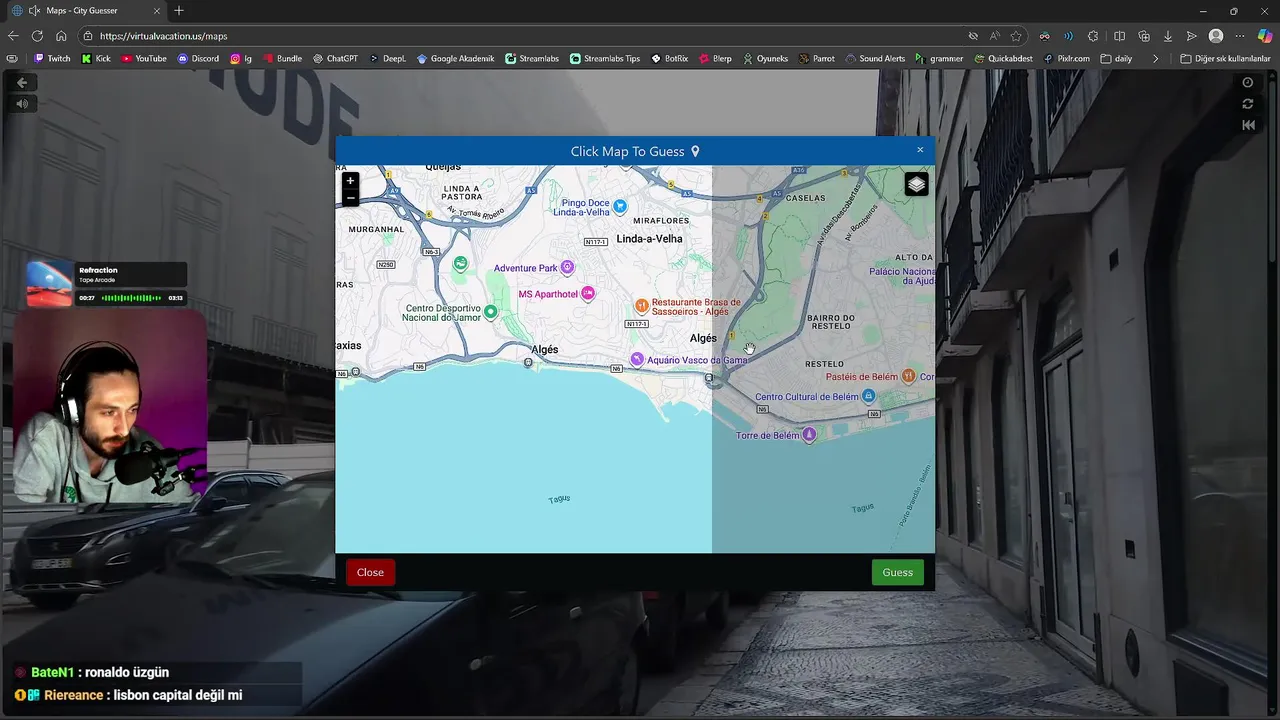The width and height of the screenshot is (1280, 720).
Task: Open the YouTube bookmark
Action: tap(144, 58)
